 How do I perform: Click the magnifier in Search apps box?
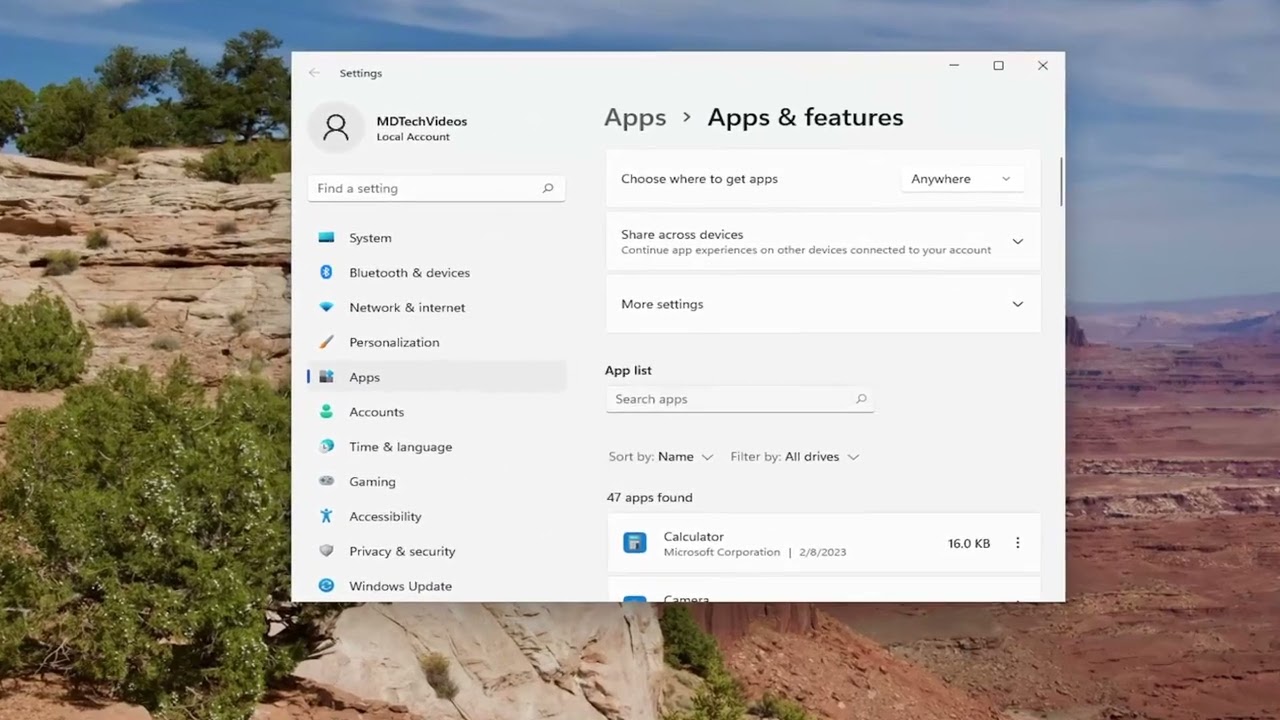point(861,399)
